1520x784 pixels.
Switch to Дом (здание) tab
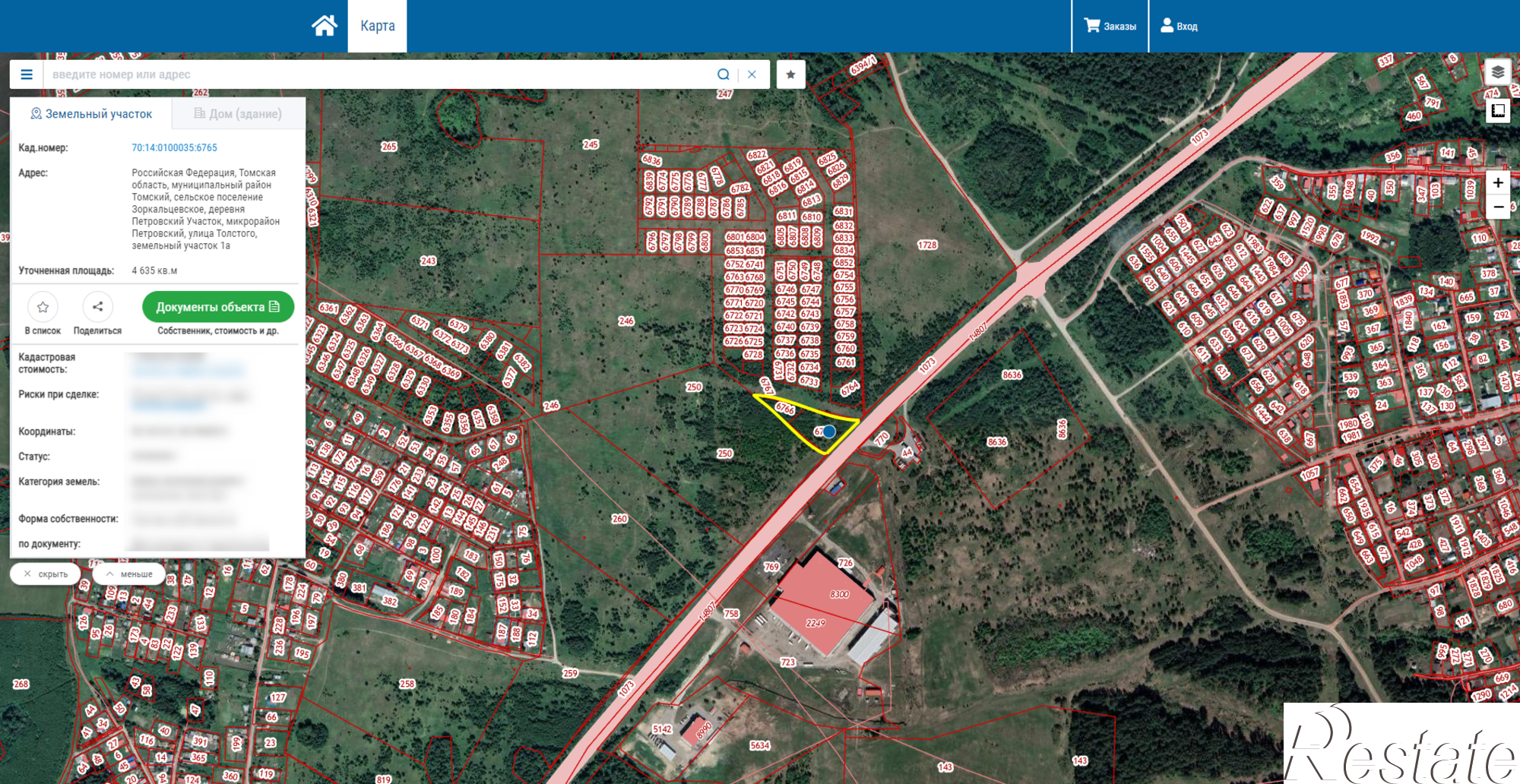(x=238, y=114)
